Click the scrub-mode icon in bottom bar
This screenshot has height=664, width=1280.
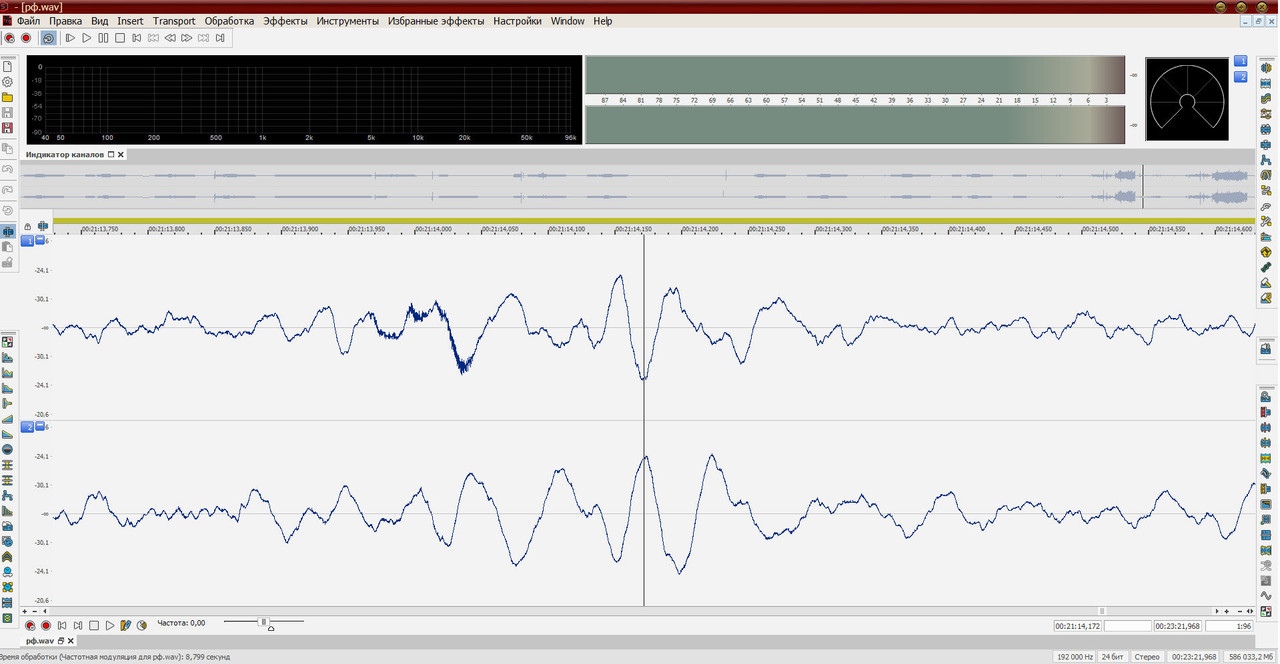(142, 625)
